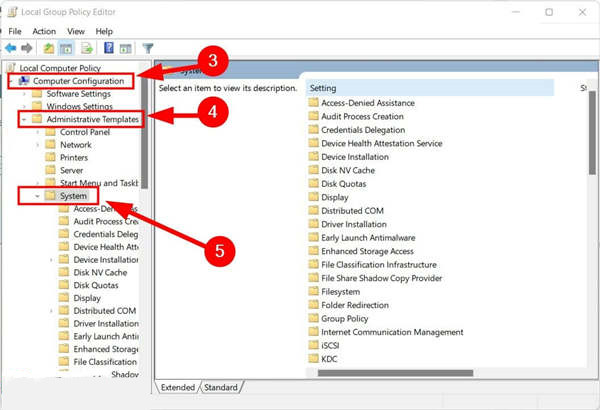Click the Computer Configuration computer icon
The width and height of the screenshot is (600, 410).
(x=24, y=81)
